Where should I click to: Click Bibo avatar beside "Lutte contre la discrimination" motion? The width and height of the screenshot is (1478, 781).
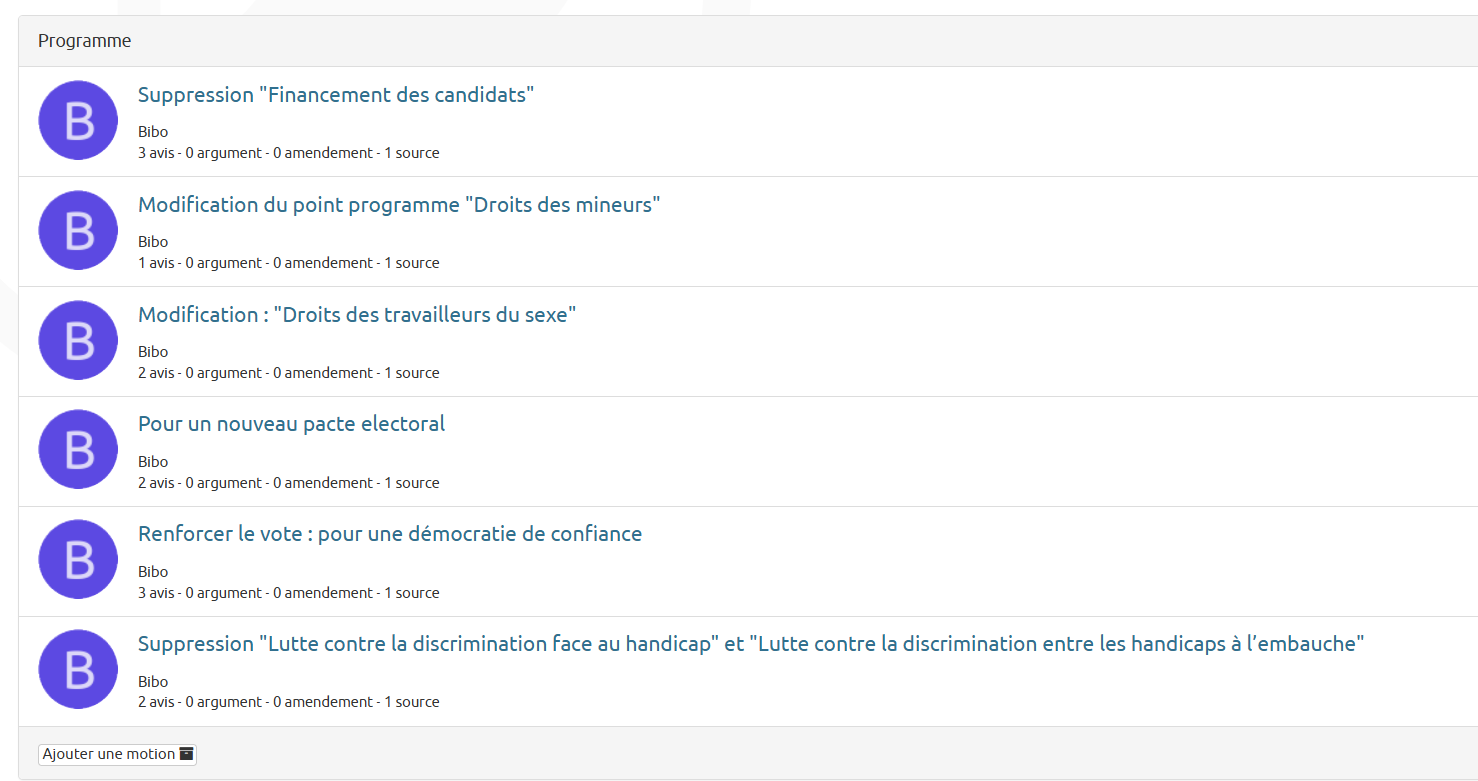point(78,670)
